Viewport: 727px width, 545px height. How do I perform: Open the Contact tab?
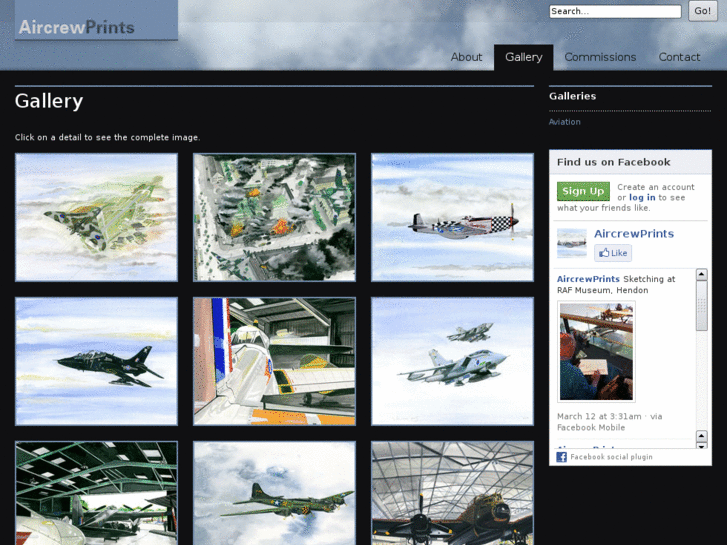pyautogui.click(x=679, y=57)
